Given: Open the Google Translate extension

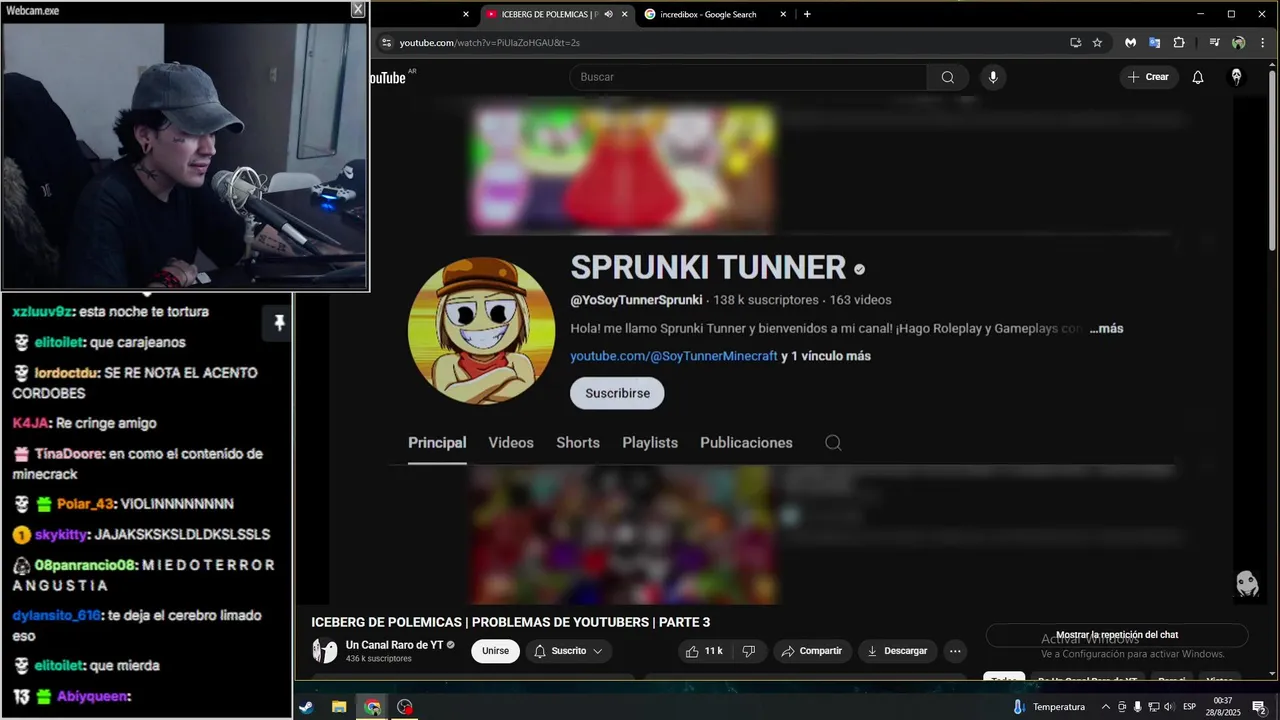Looking at the screenshot, I should point(1154,43).
